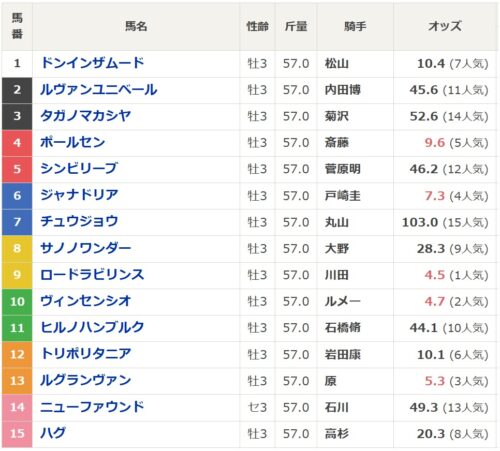Image resolution: width=500 pixels, height=451 pixels.
Task: Open ジャナドリア details
Action: click(x=79, y=195)
